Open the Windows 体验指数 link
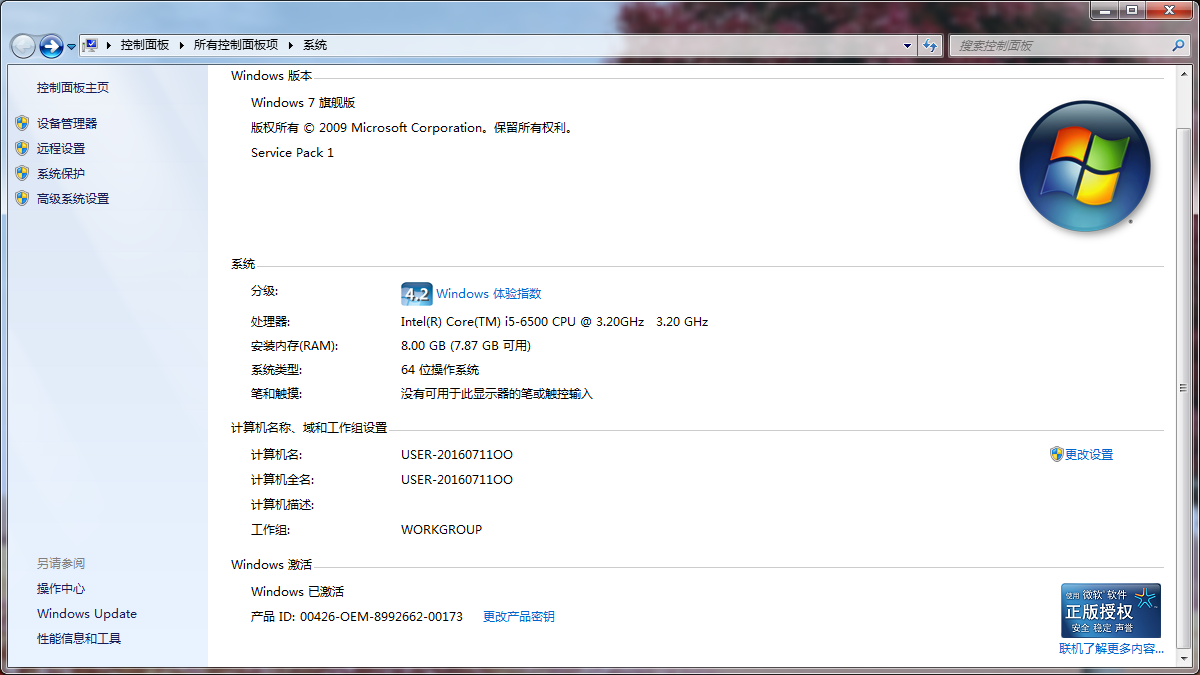This screenshot has height=675, width=1200. tap(489, 294)
